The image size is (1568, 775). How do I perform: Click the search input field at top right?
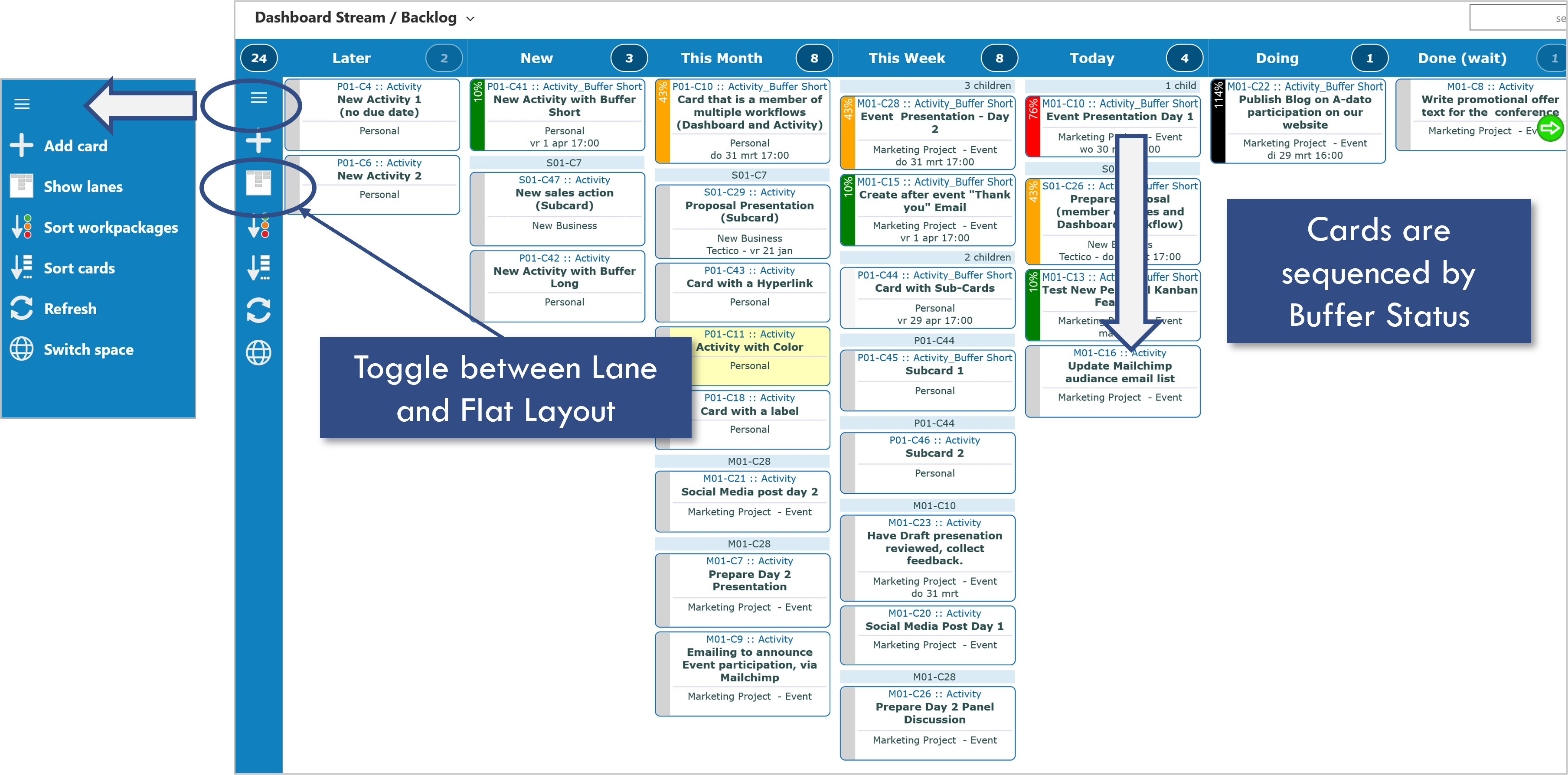click(x=1518, y=18)
